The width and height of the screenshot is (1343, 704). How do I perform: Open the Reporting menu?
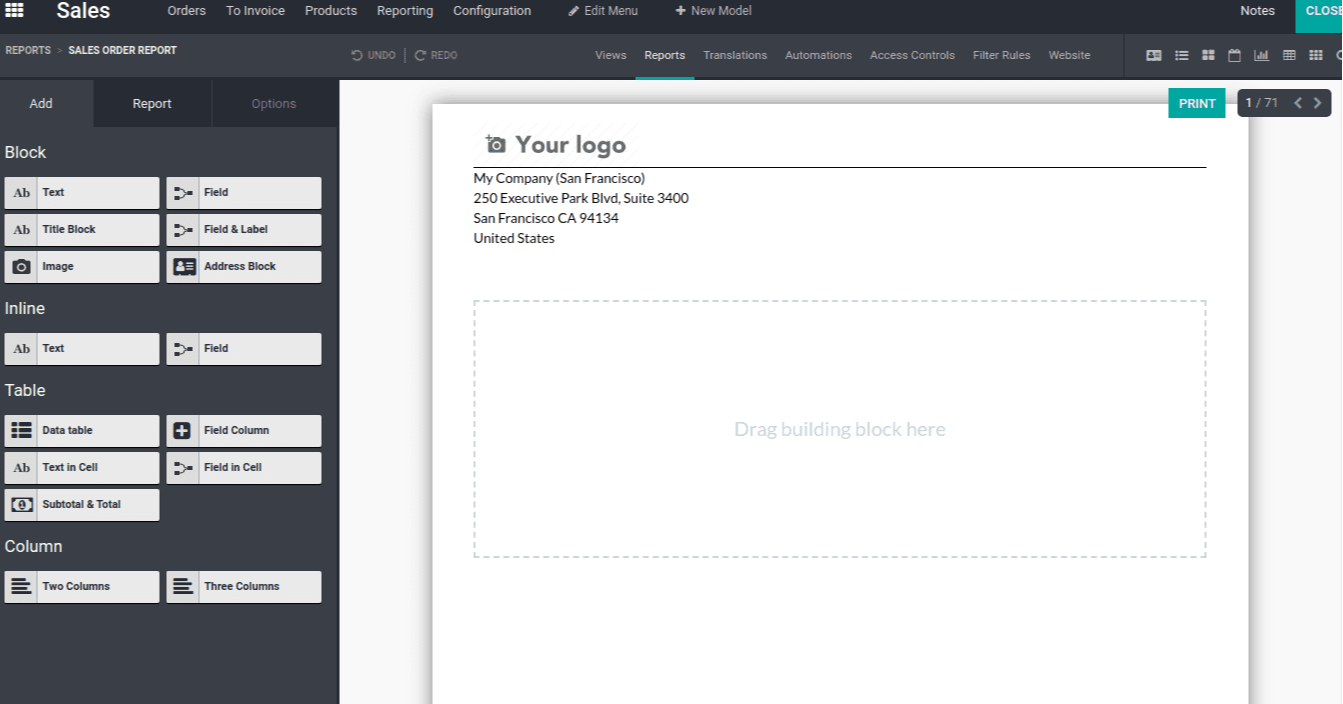(405, 11)
